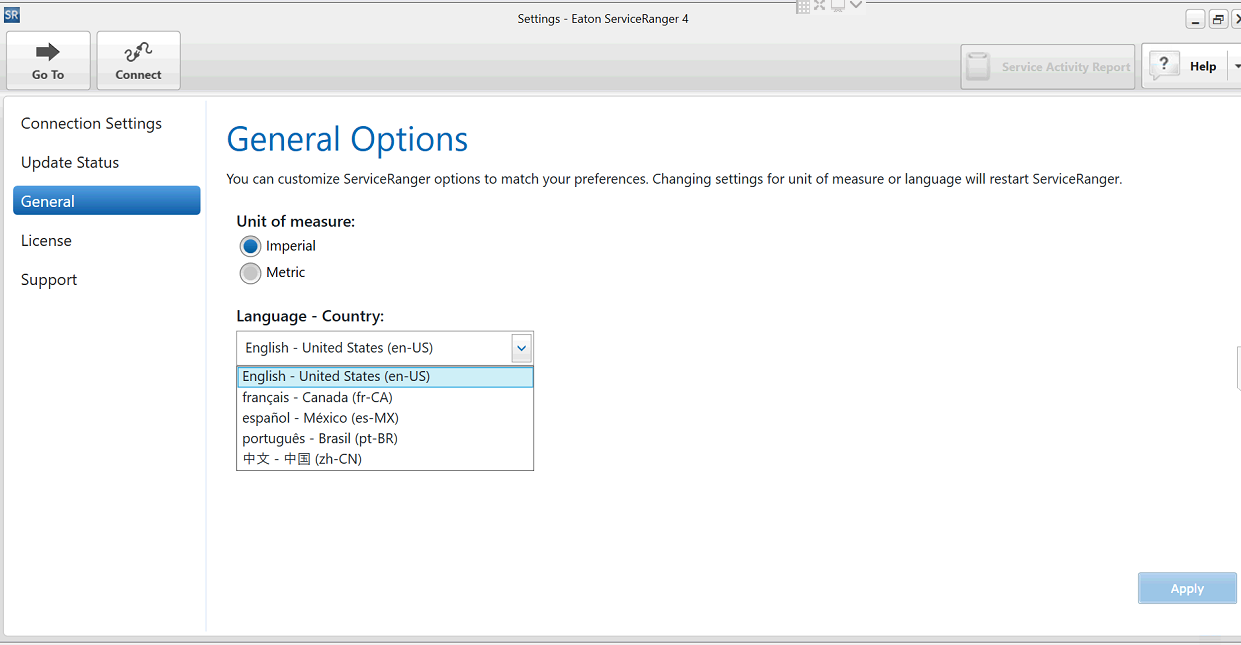The height and width of the screenshot is (645, 1241).
Task: Select the Imperial unit of measure
Action: click(250, 246)
